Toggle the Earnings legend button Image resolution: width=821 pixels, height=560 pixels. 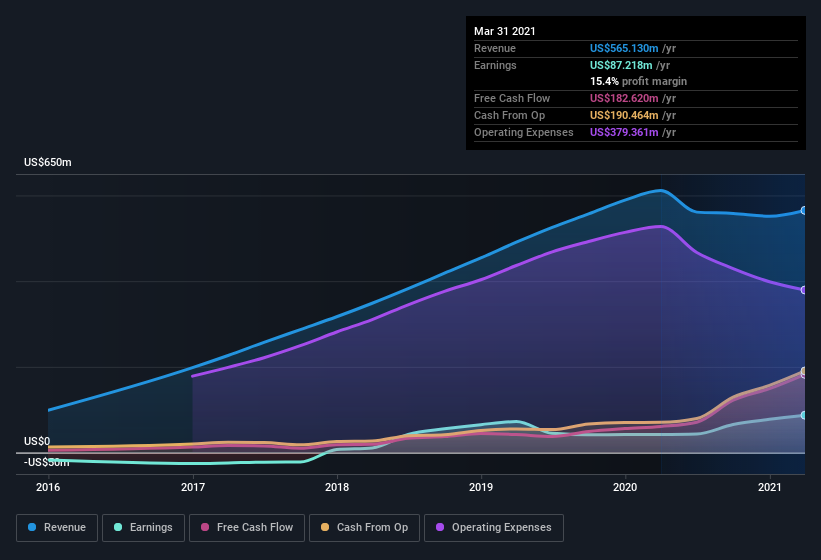pos(143,528)
